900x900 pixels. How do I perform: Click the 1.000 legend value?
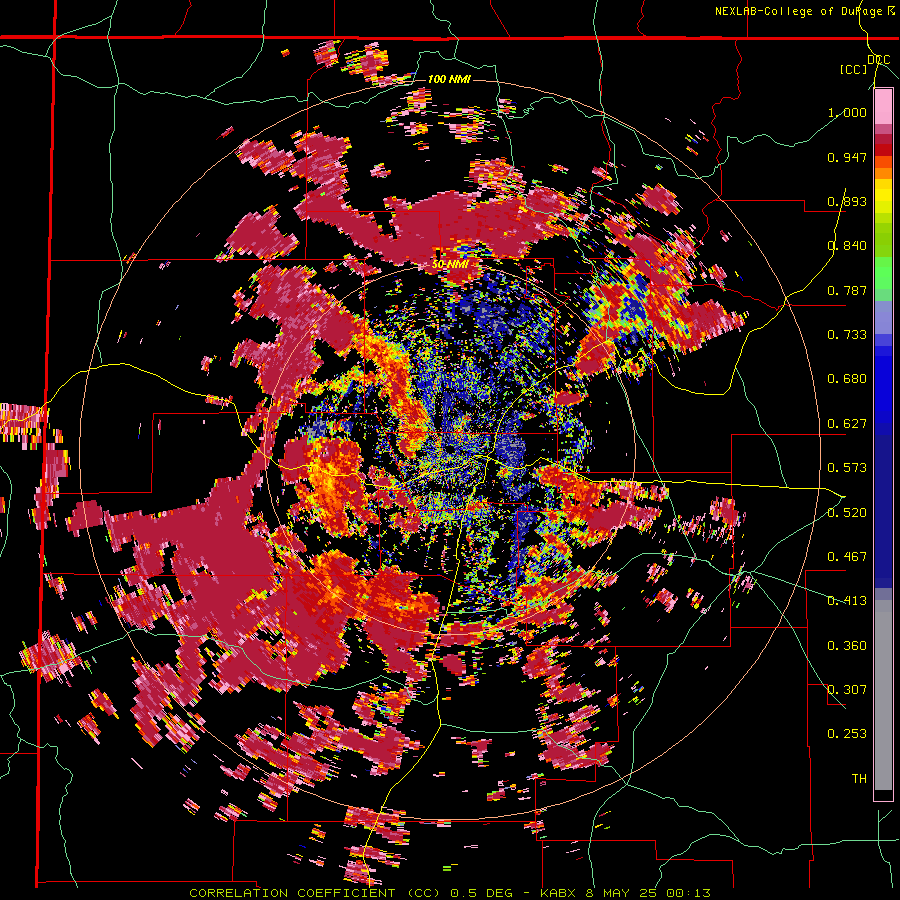(847, 112)
